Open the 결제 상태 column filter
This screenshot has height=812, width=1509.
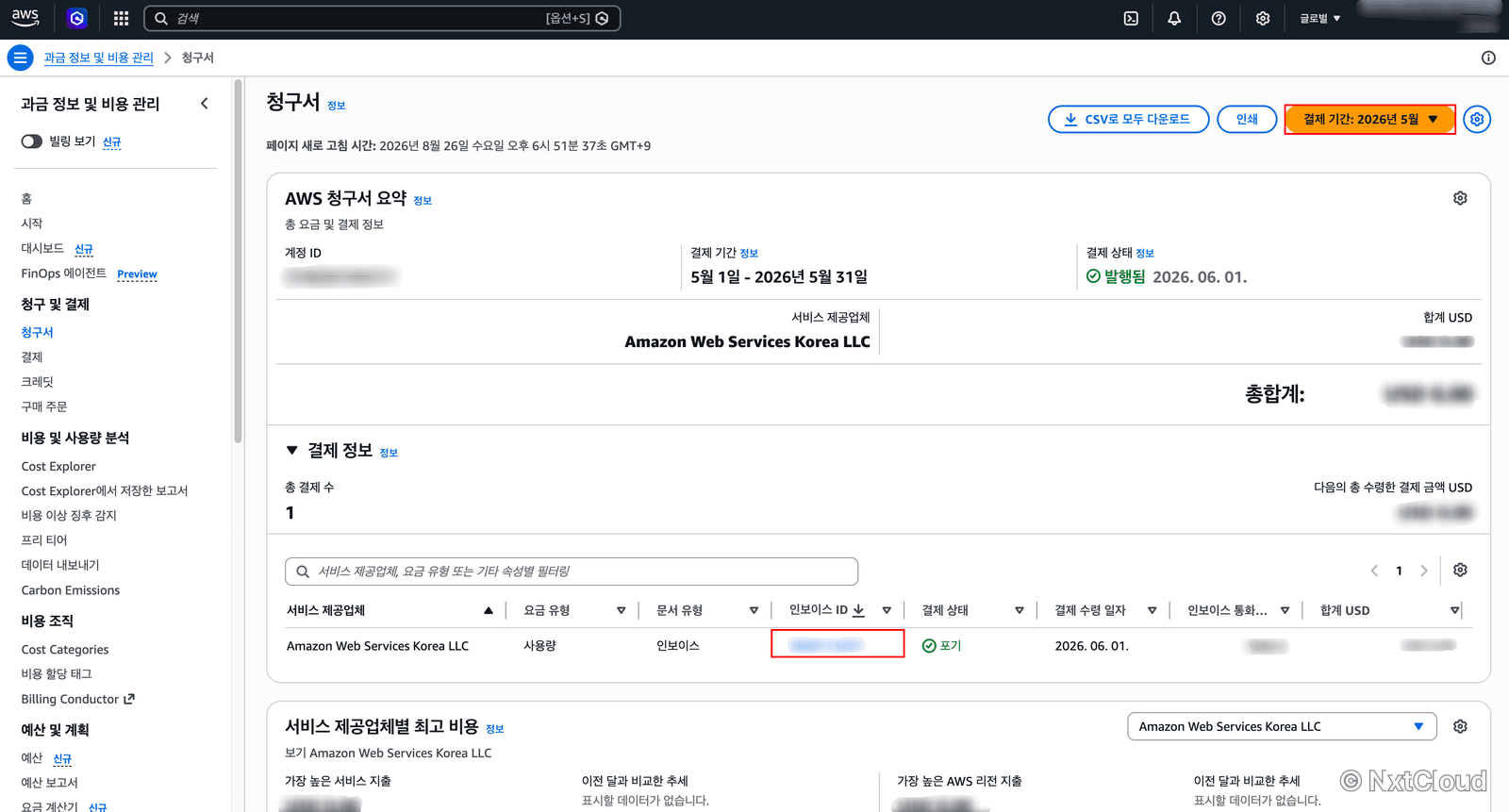tap(1020, 610)
